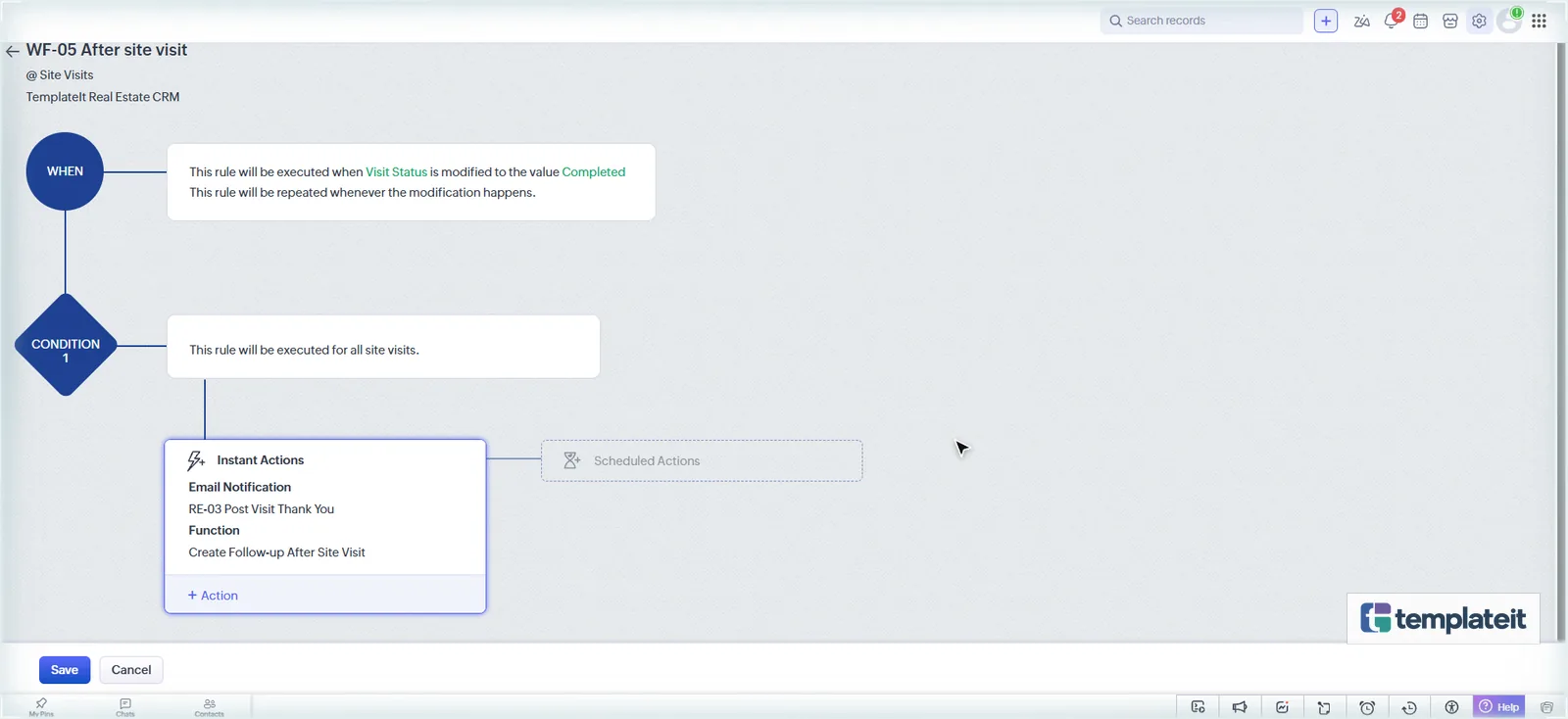Click the Visit Status field link
Viewport: 1568px width, 719px height.
(x=396, y=171)
